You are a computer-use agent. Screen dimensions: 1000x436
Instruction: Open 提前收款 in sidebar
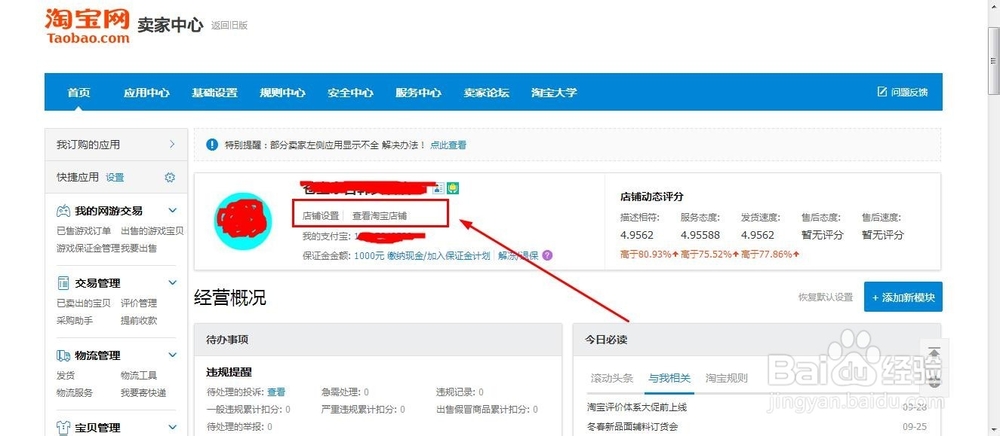(x=138, y=320)
